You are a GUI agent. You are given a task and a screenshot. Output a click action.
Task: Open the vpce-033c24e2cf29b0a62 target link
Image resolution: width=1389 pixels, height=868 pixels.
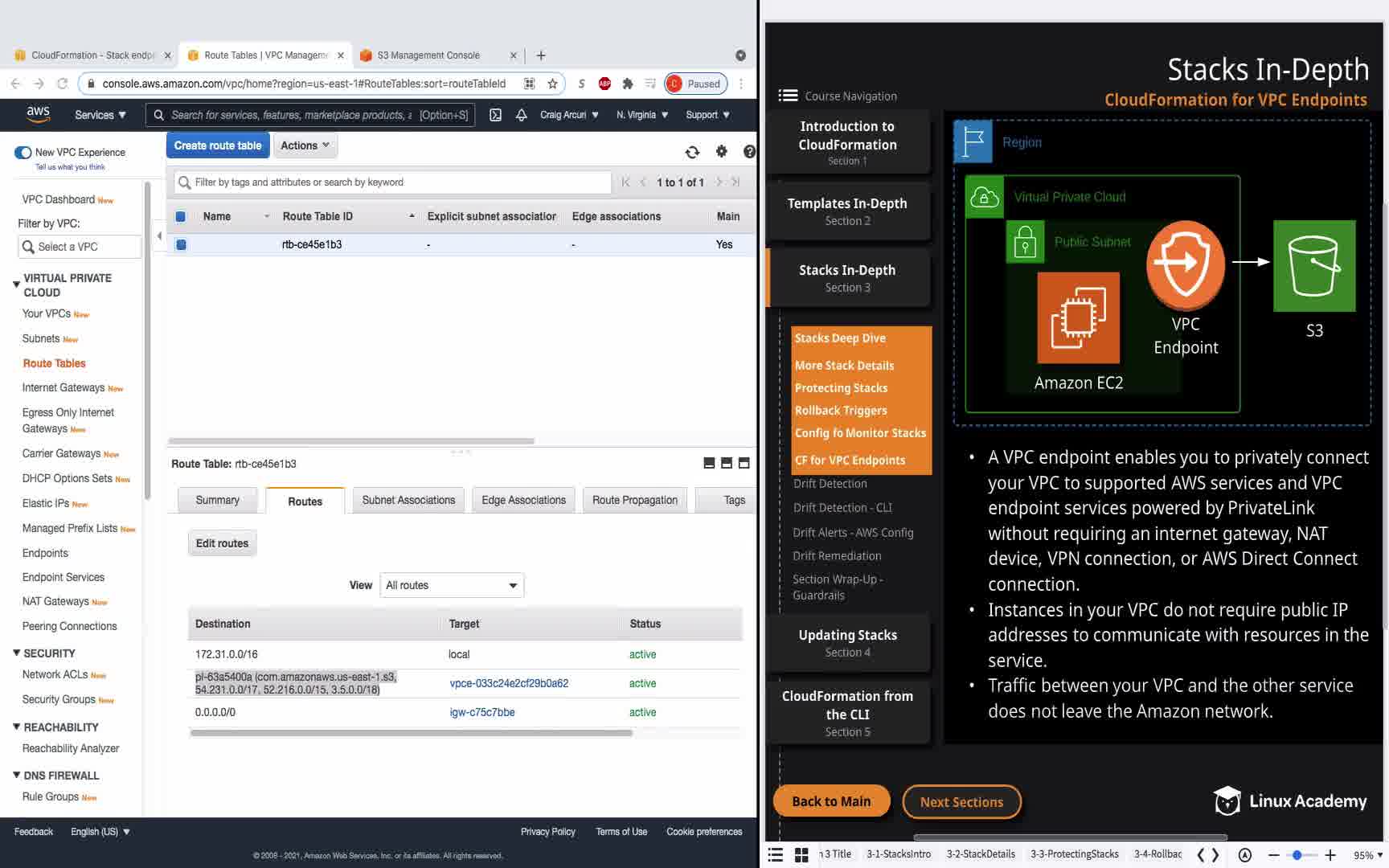[509, 683]
